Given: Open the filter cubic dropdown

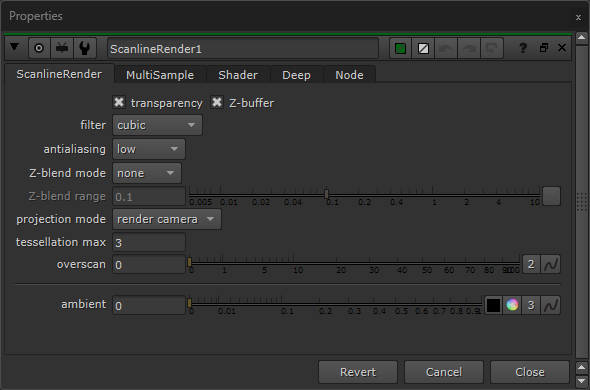Looking at the screenshot, I should pos(157,125).
